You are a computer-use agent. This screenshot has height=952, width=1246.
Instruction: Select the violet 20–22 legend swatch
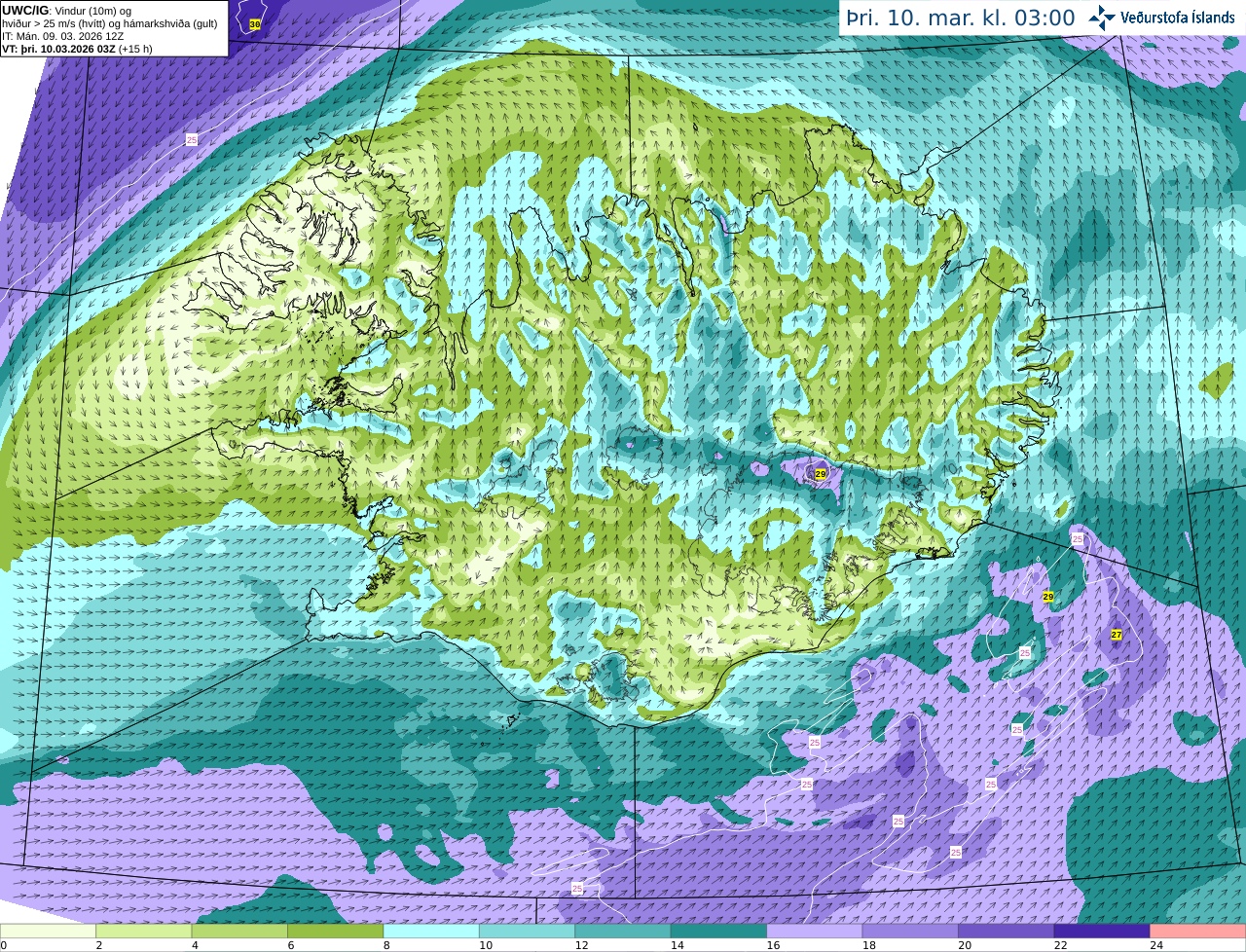point(1007,931)
